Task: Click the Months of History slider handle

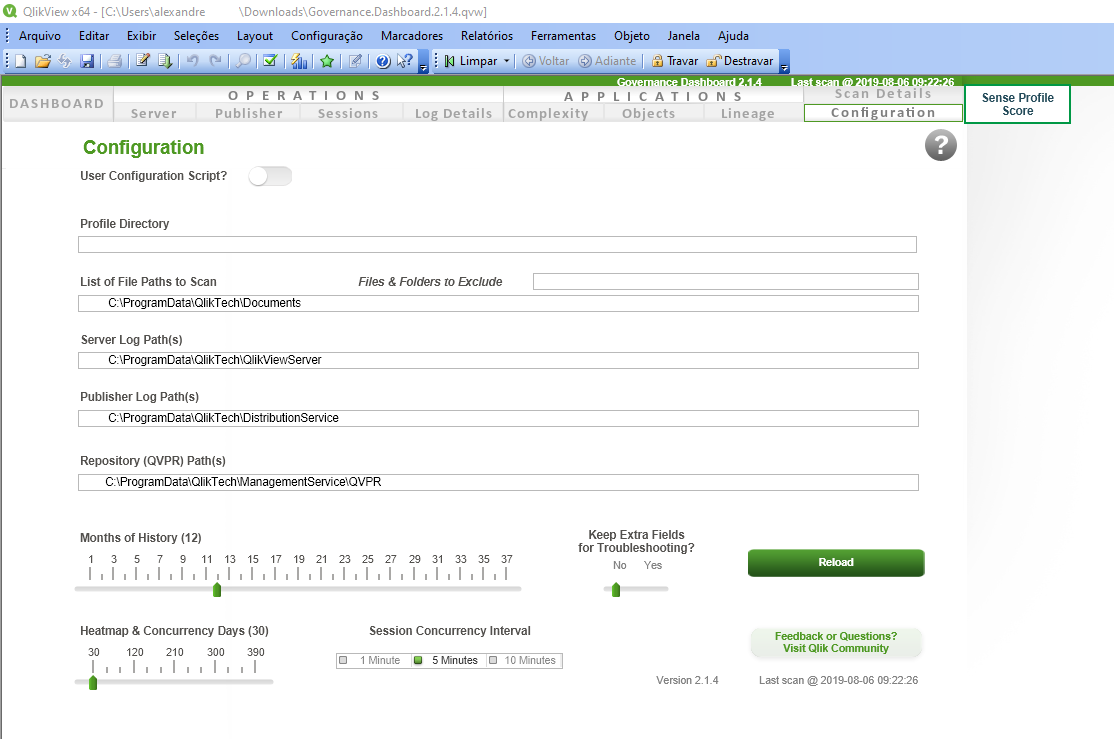Action: 217,590
